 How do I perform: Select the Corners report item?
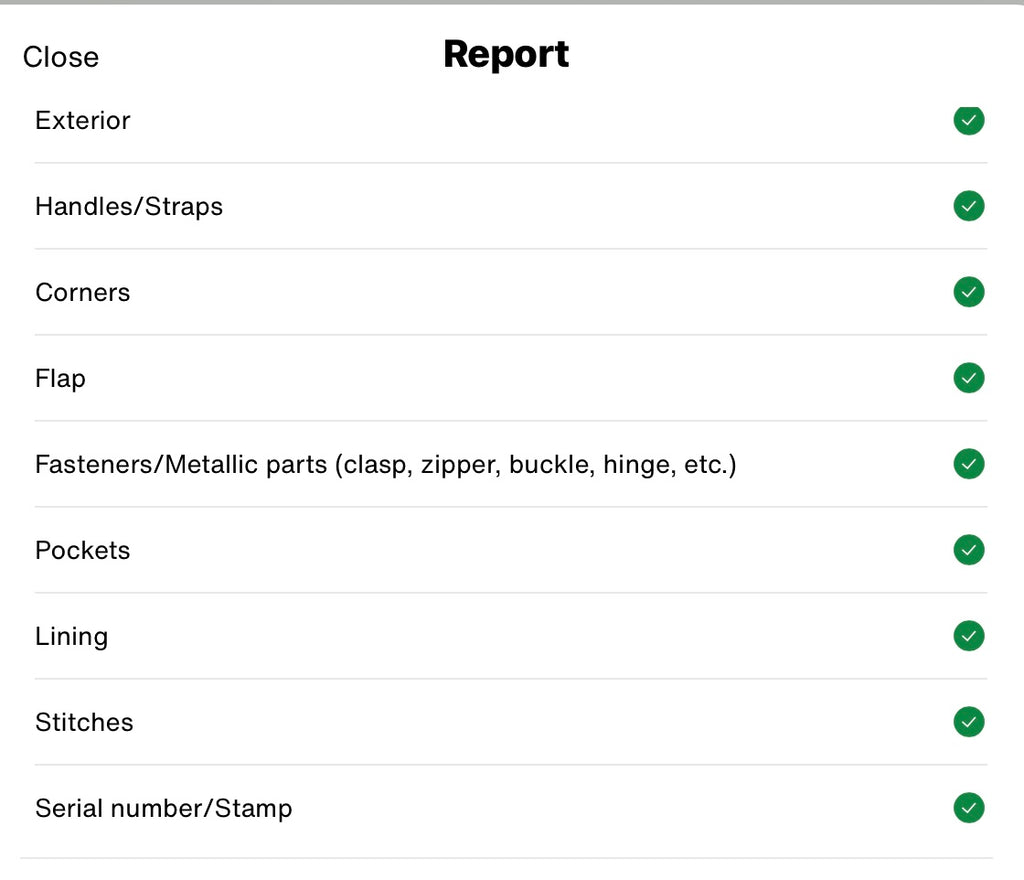coord(83,293)
